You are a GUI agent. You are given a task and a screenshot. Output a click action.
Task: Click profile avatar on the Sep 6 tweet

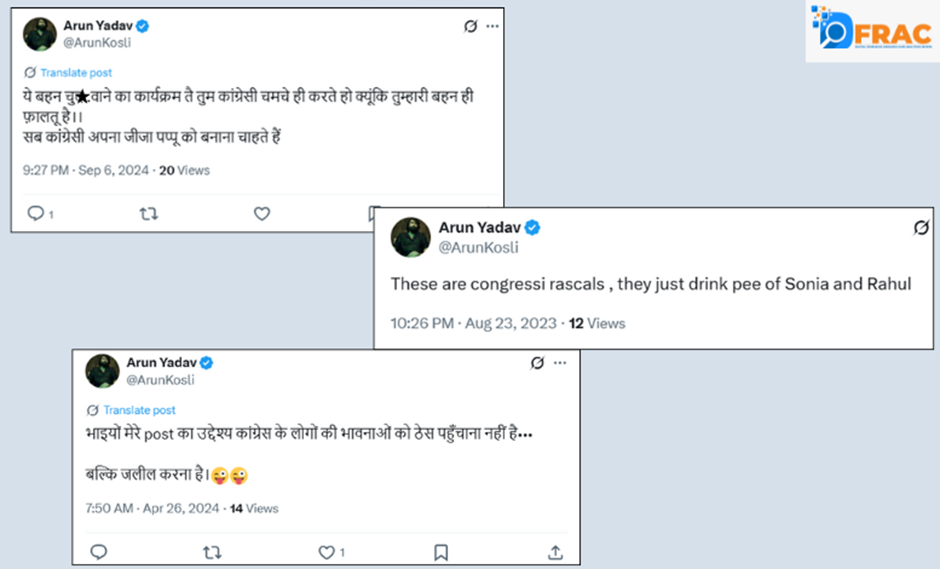tap(40, 33)
